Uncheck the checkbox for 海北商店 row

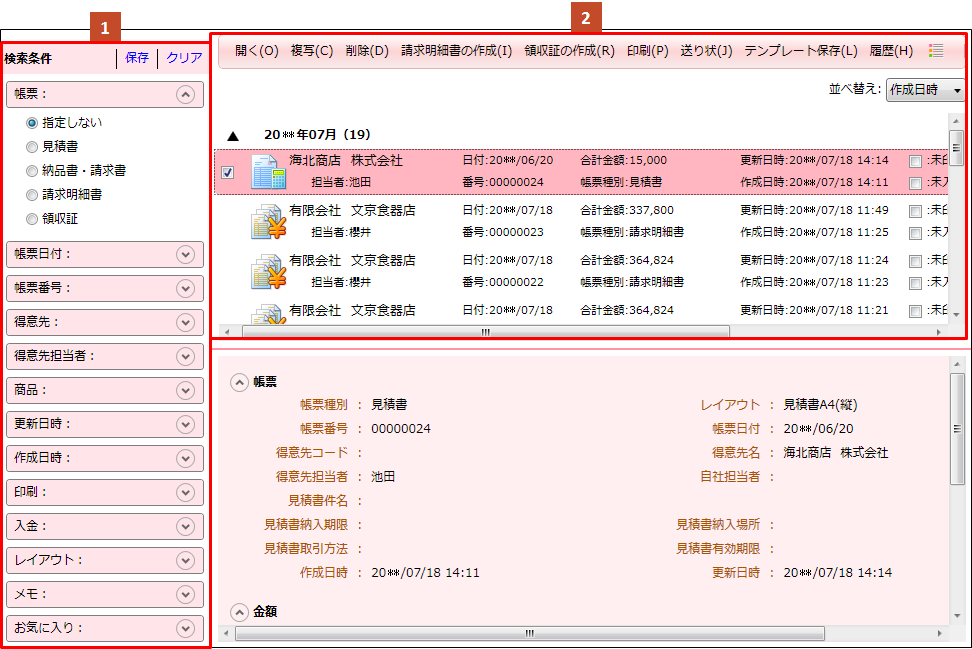(x=227, y=172)
